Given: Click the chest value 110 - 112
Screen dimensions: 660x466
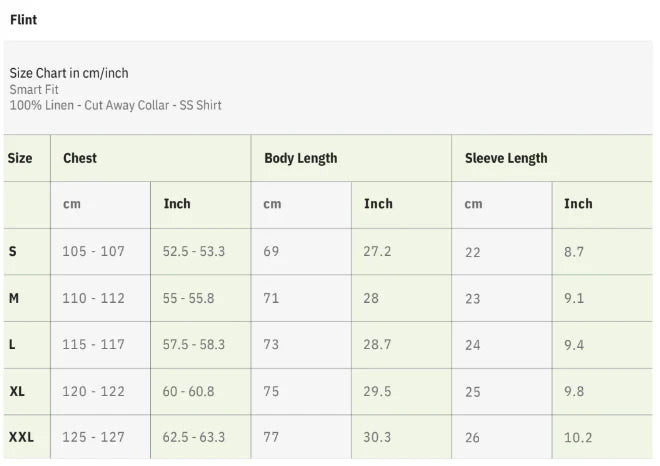Looking at the screenshot, I should click(93, 298).
